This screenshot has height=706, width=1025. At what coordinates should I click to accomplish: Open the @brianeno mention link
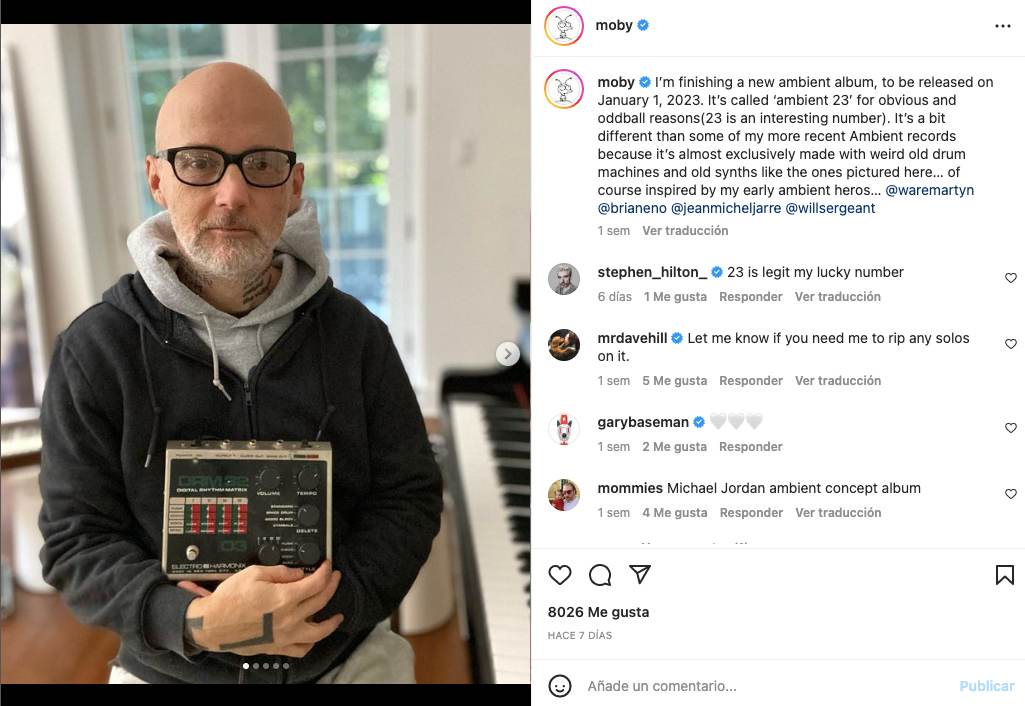click(631, 208)
